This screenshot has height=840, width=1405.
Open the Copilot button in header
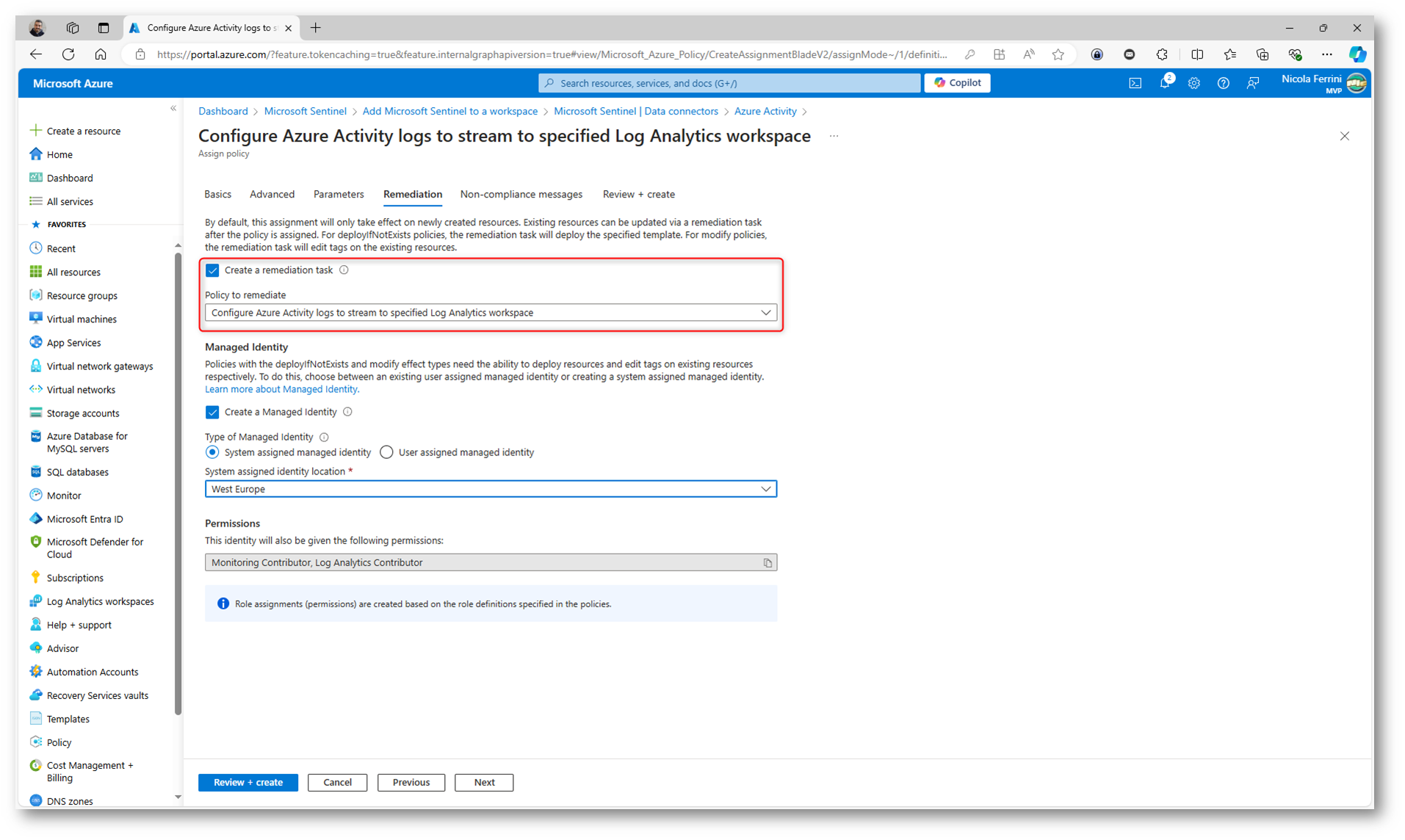[x=957, y=83]
